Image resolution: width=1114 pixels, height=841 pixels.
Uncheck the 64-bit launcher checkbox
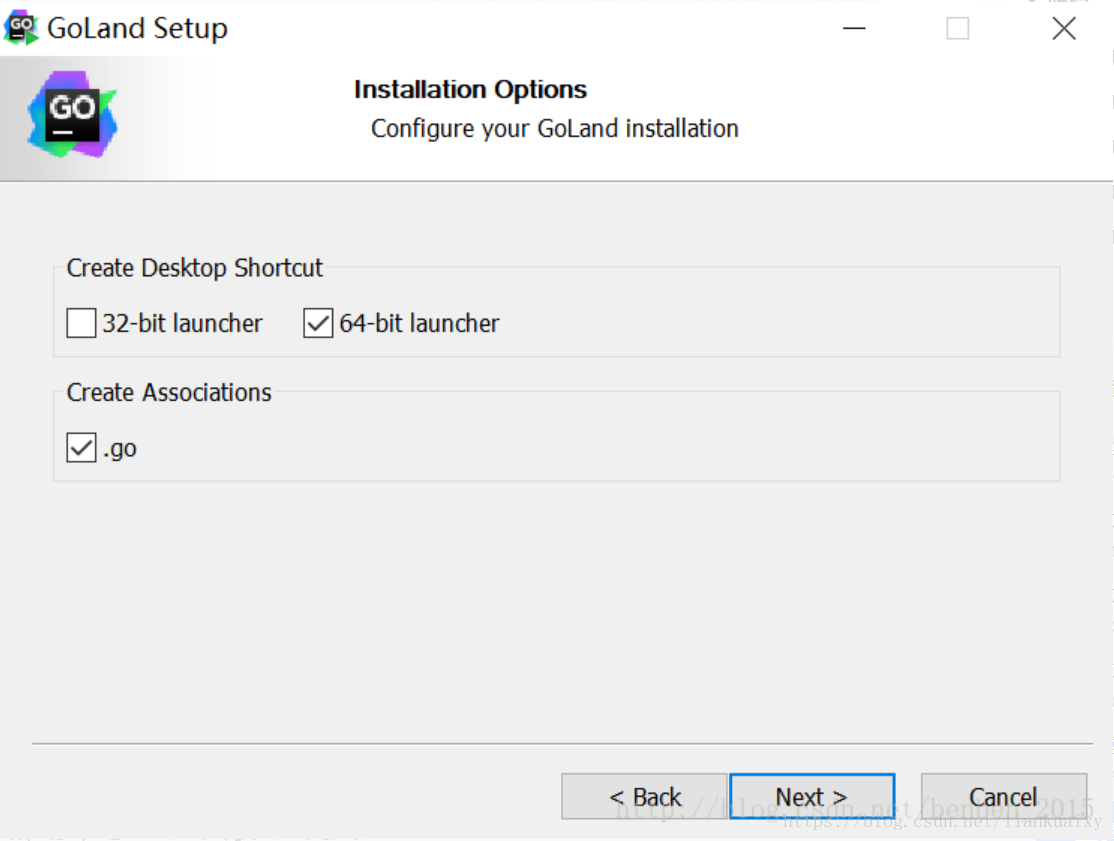[x=318, y=324]
